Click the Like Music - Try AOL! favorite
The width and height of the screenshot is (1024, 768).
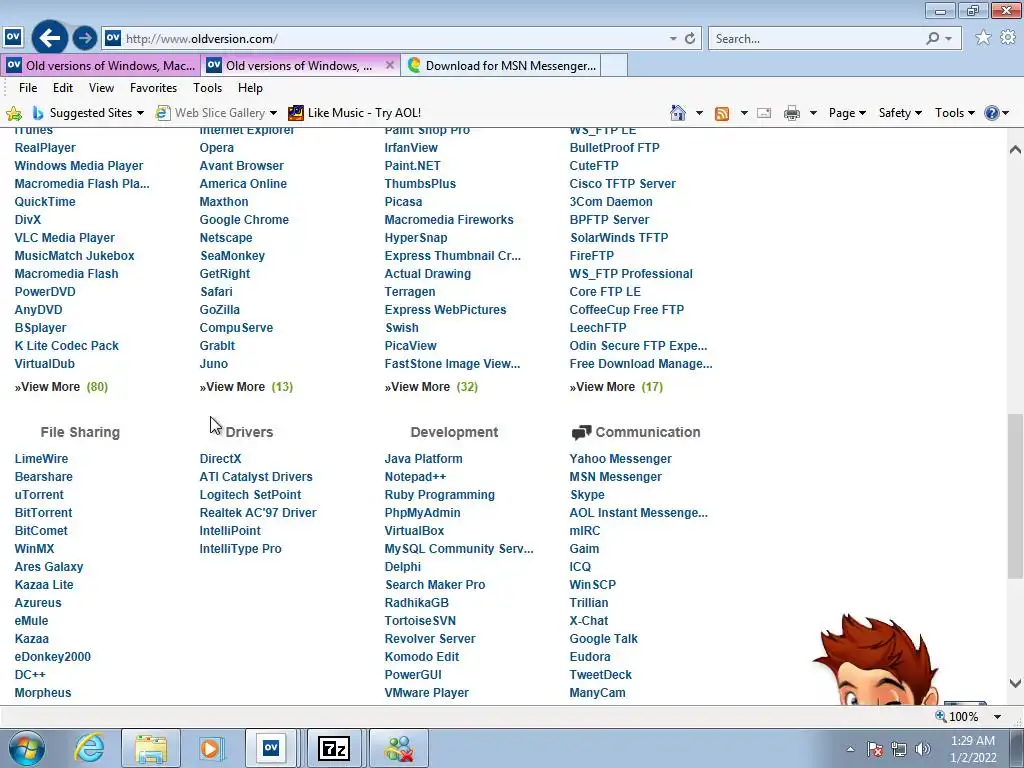pyautogui.click(x=355, y=113)
